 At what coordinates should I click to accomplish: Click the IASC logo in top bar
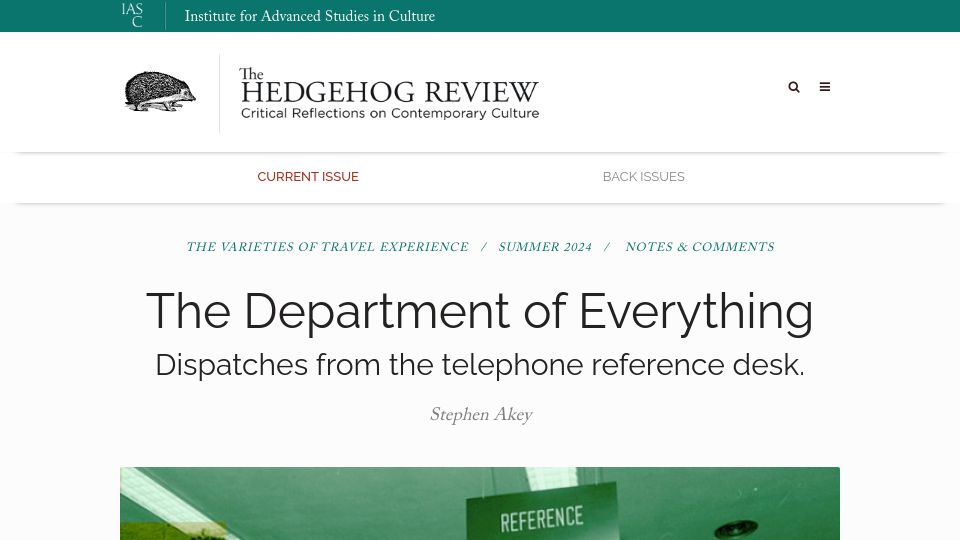[132, 15]
